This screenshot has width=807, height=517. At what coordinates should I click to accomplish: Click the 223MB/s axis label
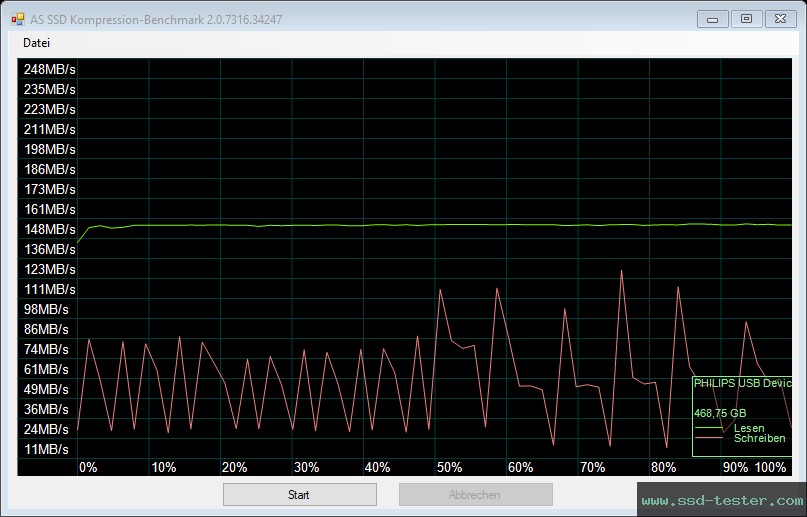(49, 109)
